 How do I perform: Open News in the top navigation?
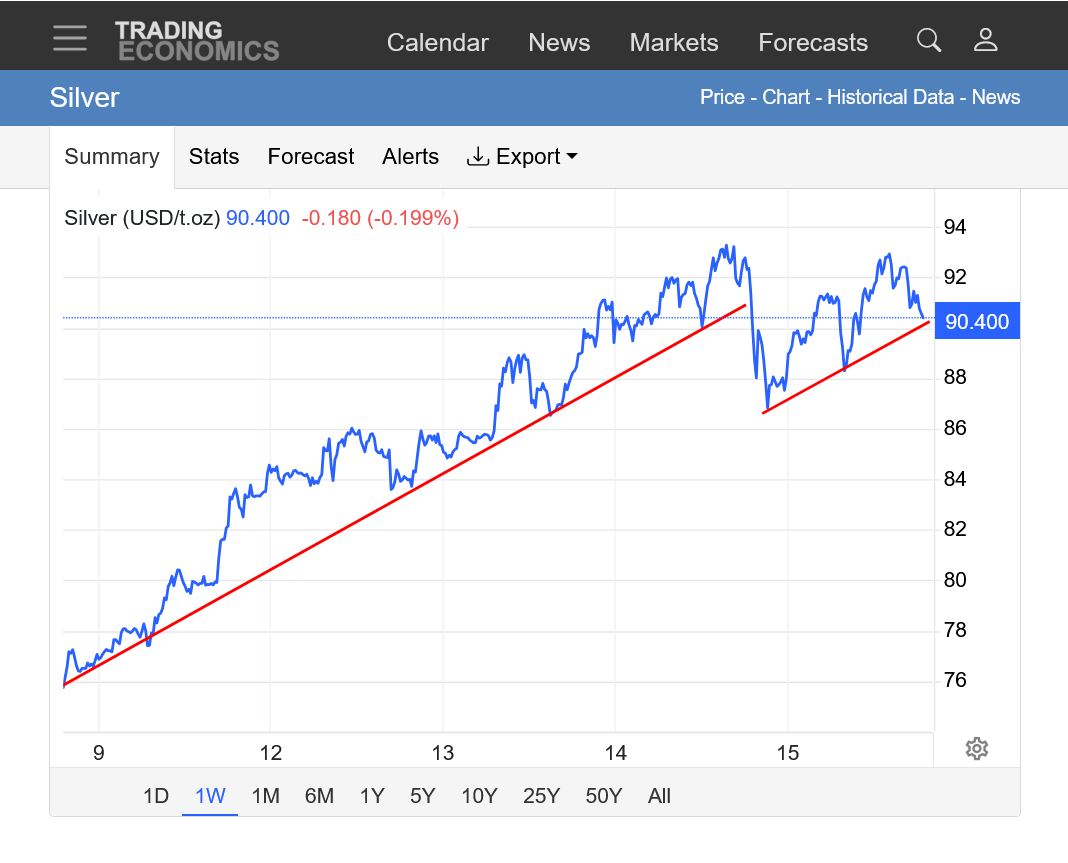pos(559,43)
